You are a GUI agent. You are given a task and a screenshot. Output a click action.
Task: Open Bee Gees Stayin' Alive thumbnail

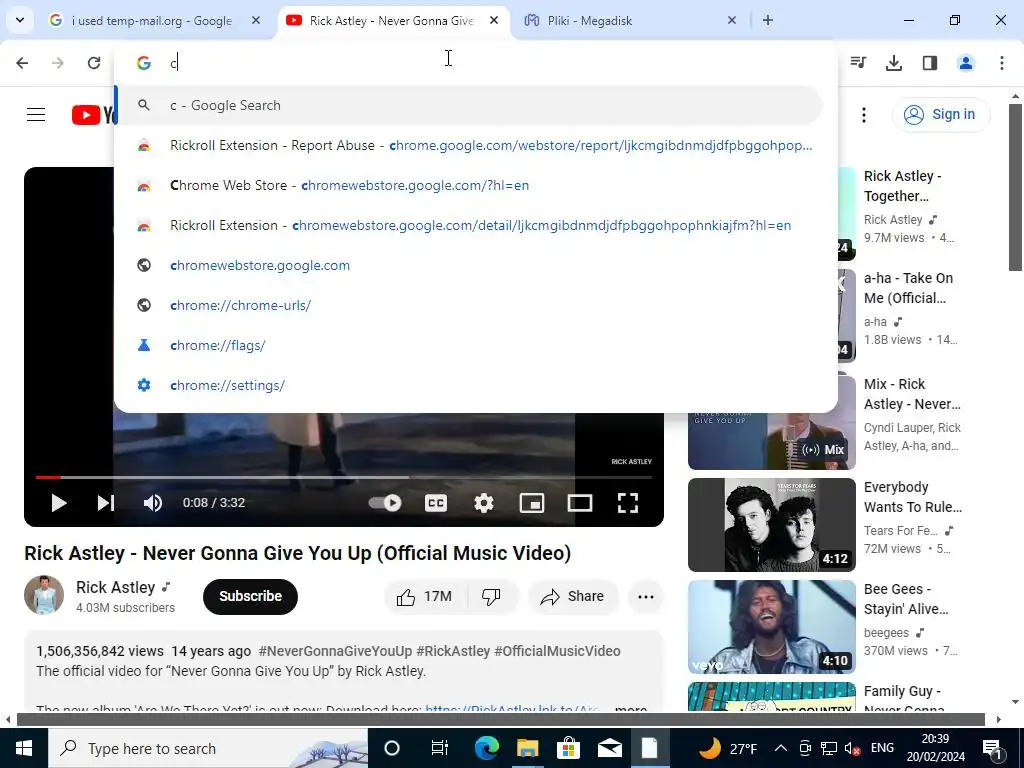[x=772, y=626]
